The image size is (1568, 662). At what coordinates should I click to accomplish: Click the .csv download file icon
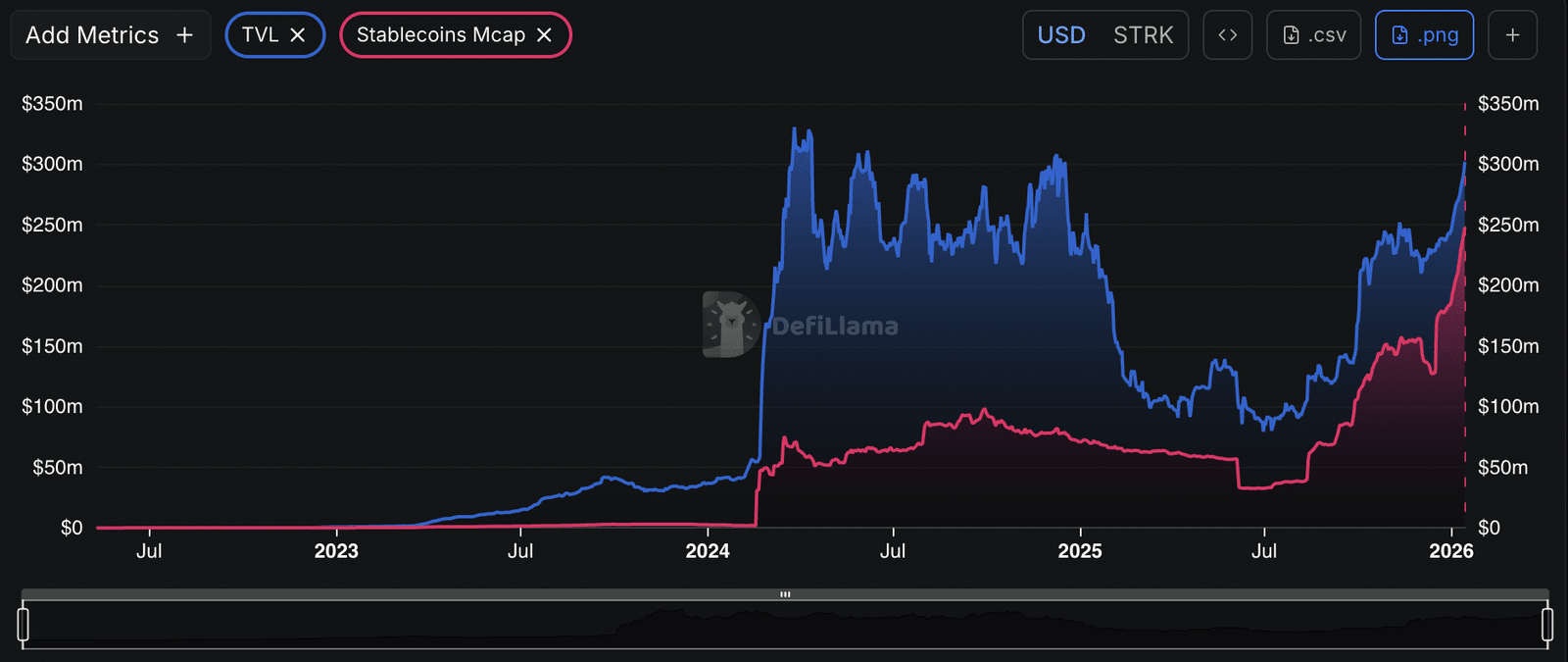(x=1292, y=35)
